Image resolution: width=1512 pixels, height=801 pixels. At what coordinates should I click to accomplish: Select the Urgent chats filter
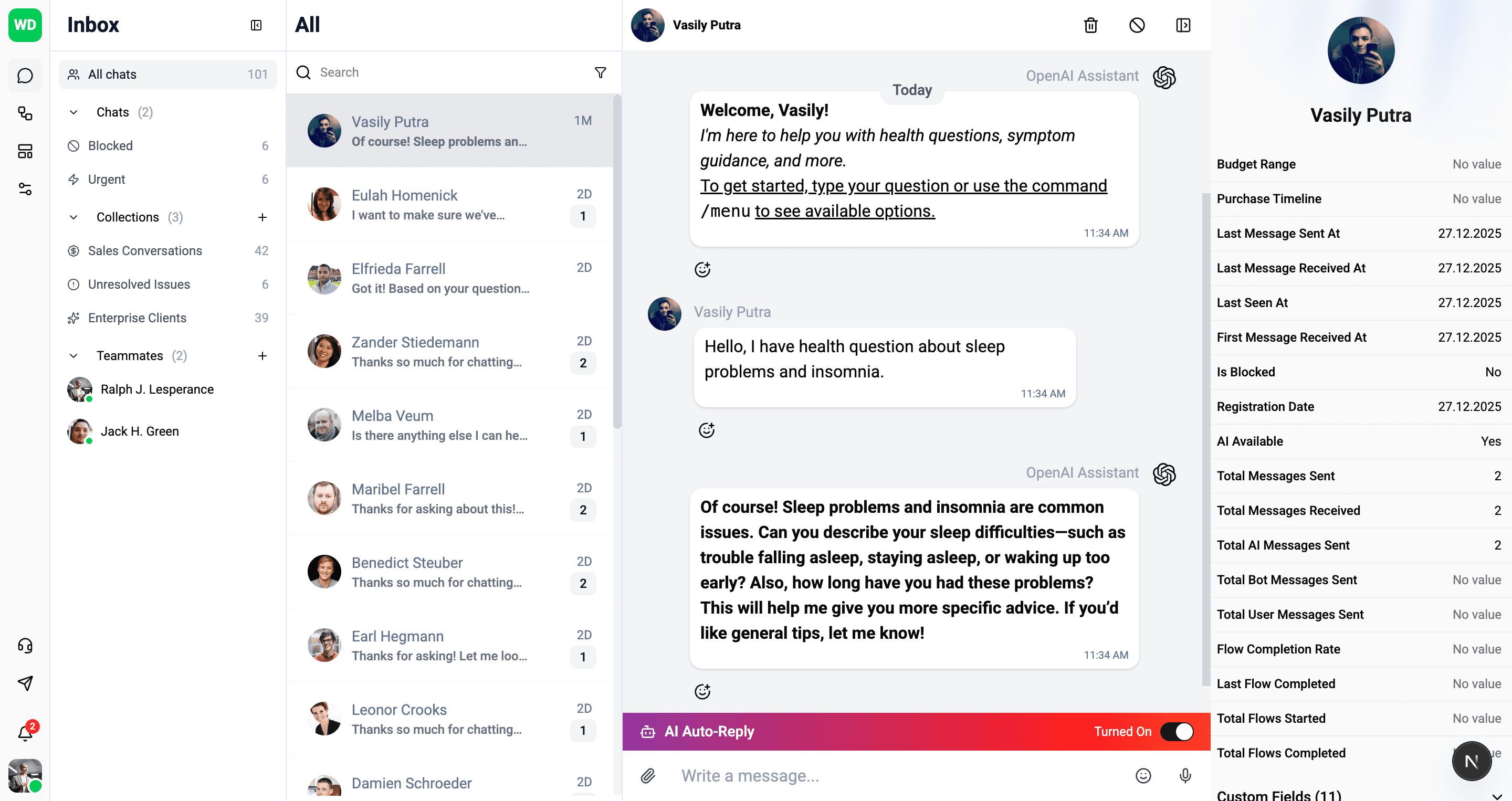[107, 179]
